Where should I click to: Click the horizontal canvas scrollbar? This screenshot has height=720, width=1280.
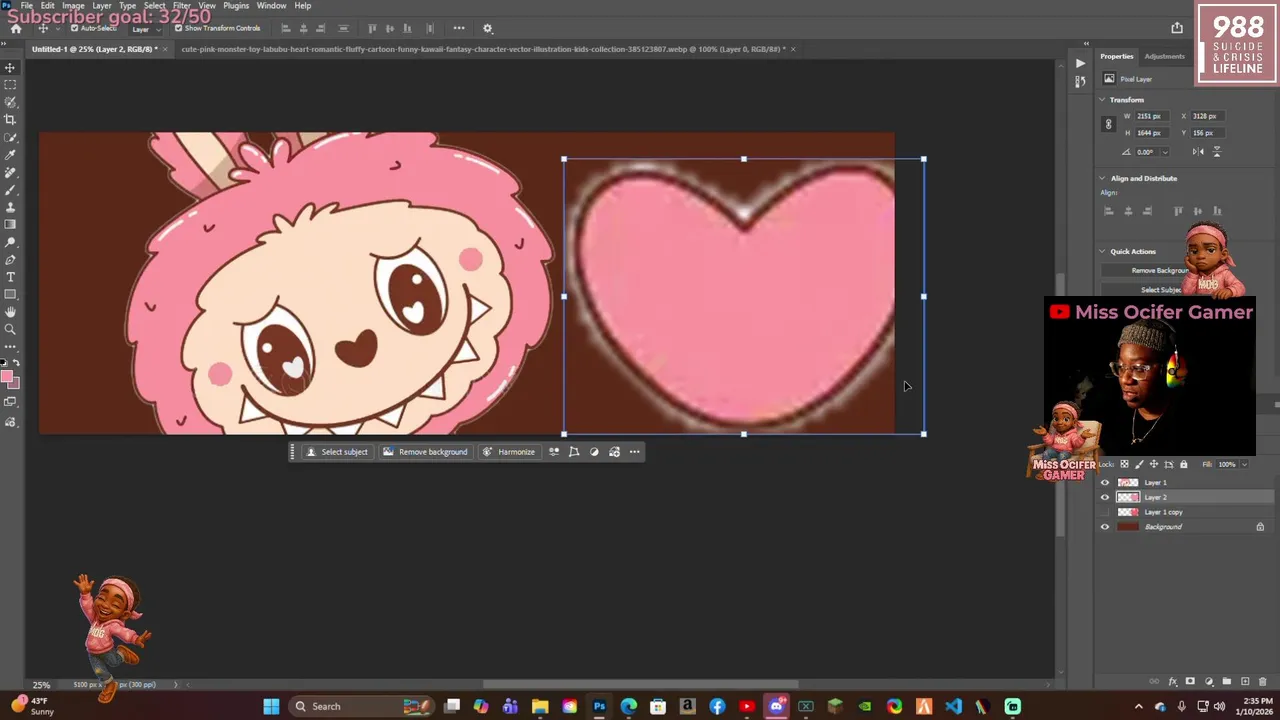point(640,685)
